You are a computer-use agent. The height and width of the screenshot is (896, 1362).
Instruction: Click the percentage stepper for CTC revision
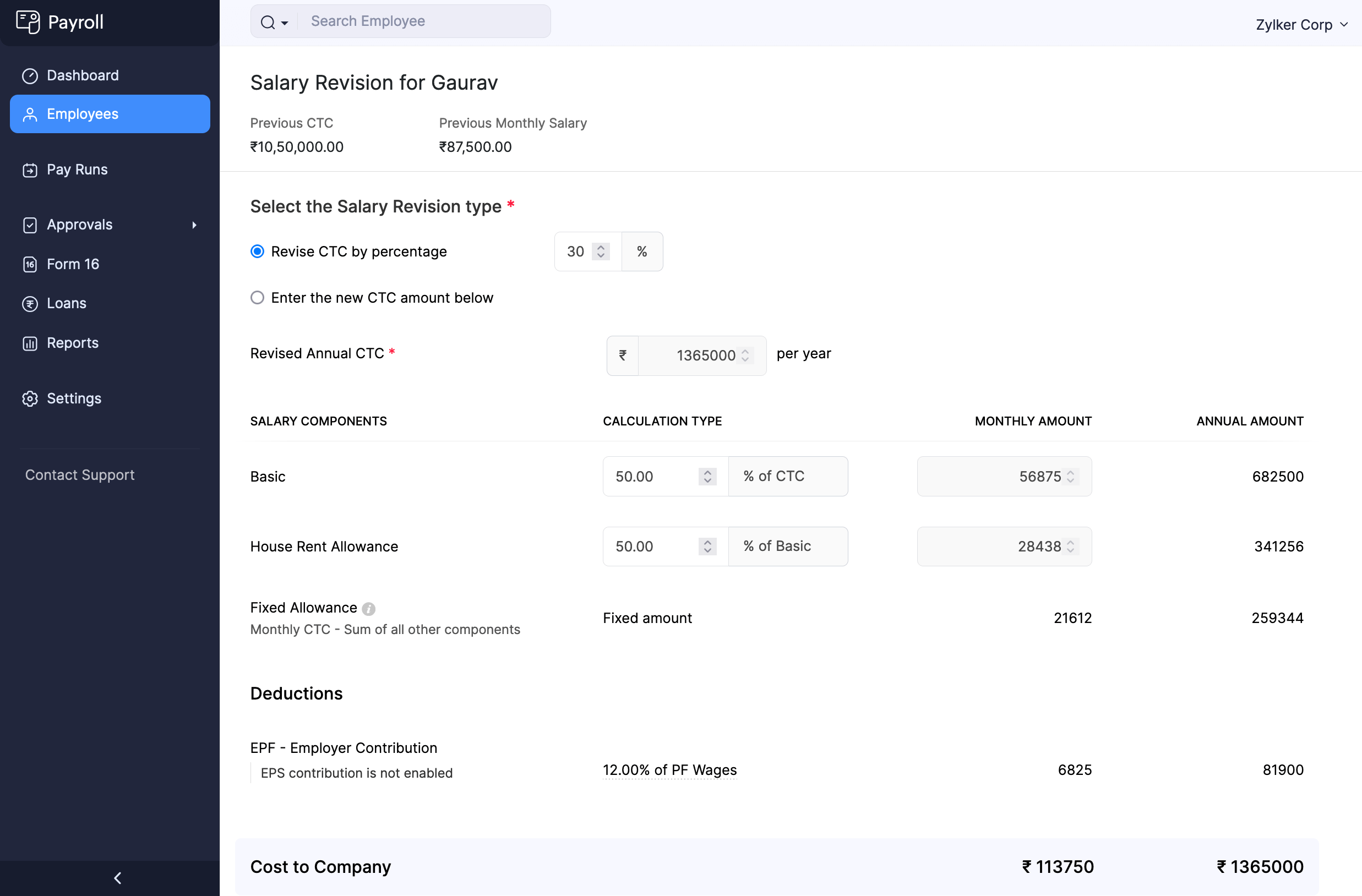coord(601,251)
